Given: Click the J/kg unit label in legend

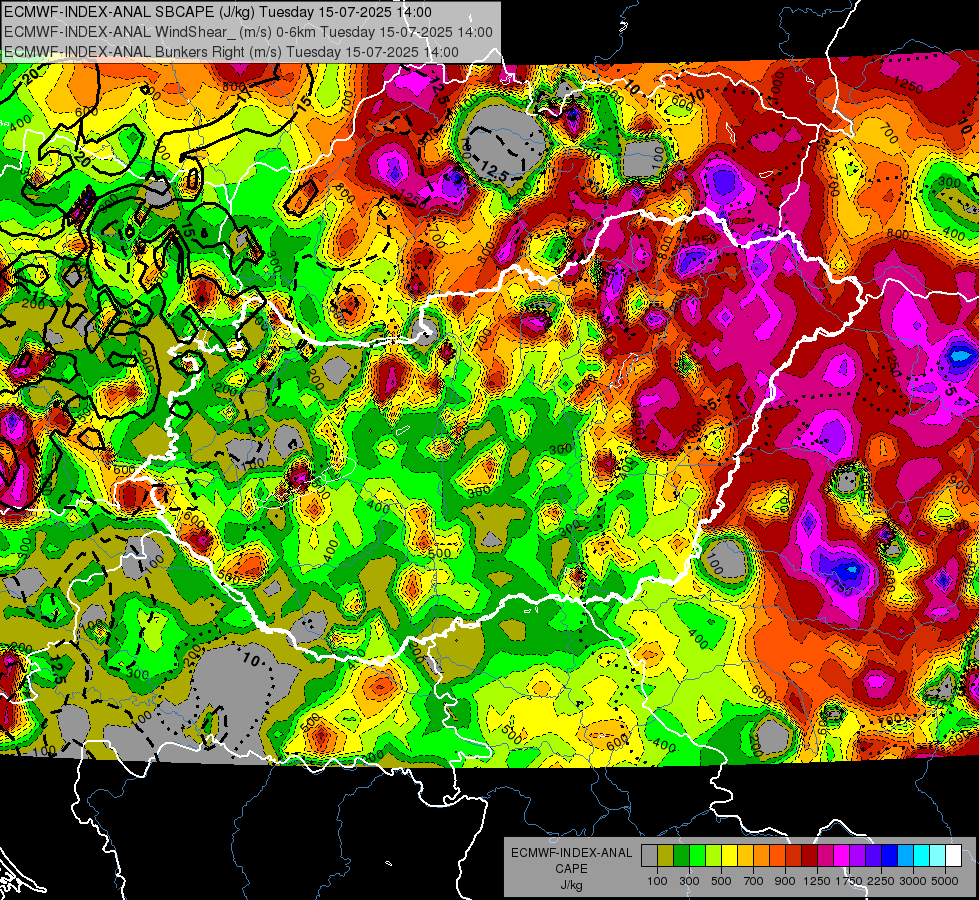Looking at the screenshot, I should (571, 885).
